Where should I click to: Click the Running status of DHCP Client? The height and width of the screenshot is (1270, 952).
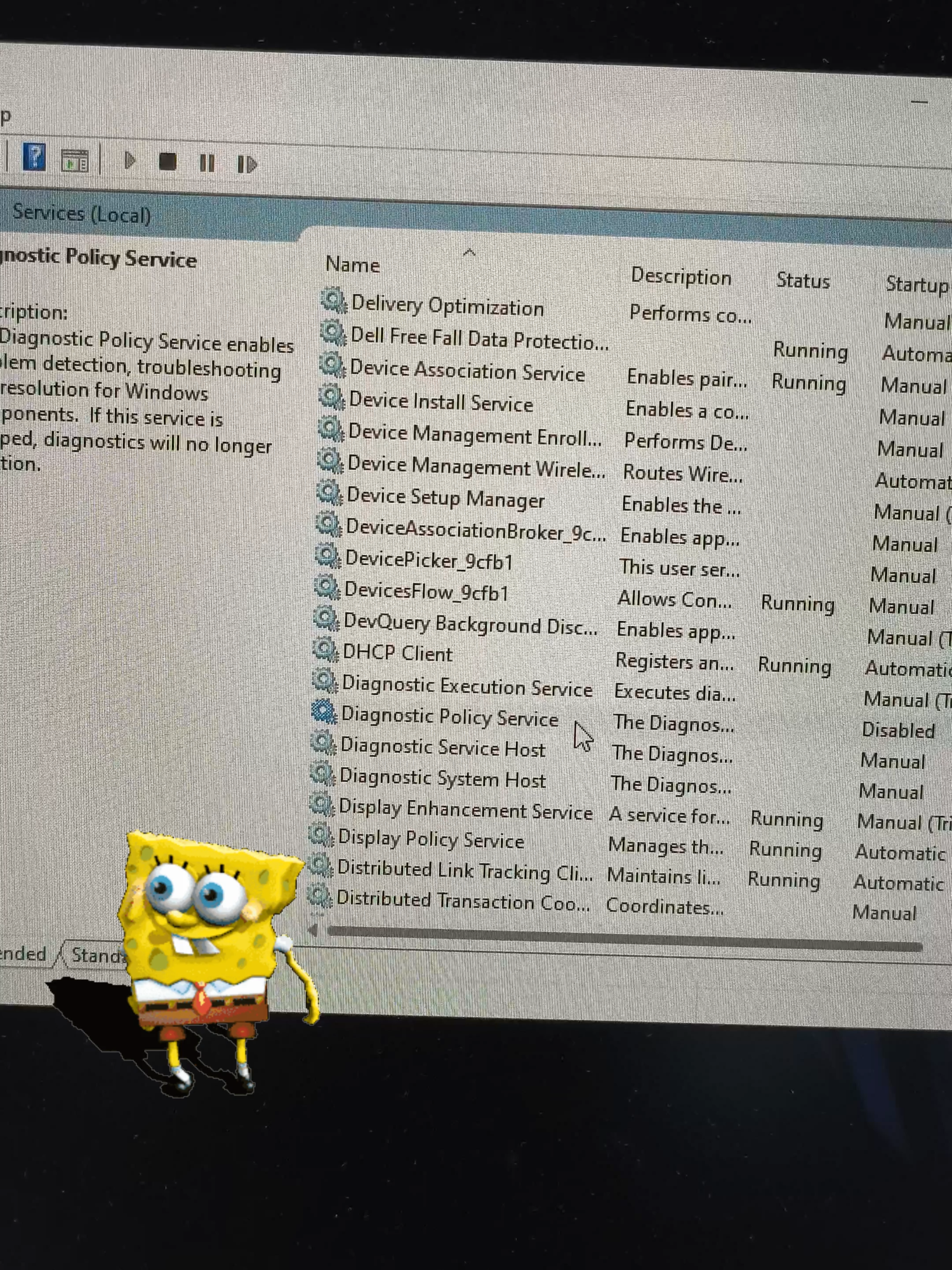tap(795, 665)
